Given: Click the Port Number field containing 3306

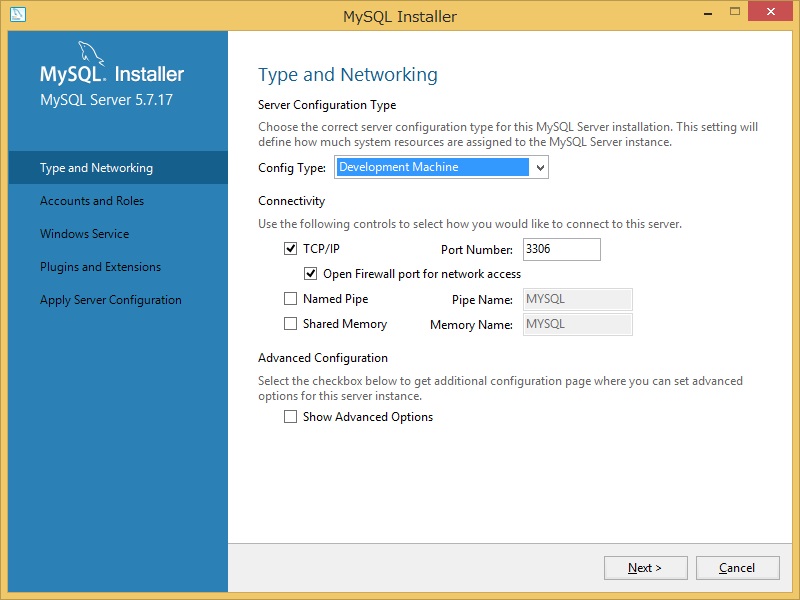Looking at the screenshot, I should (x=562, y=249).
